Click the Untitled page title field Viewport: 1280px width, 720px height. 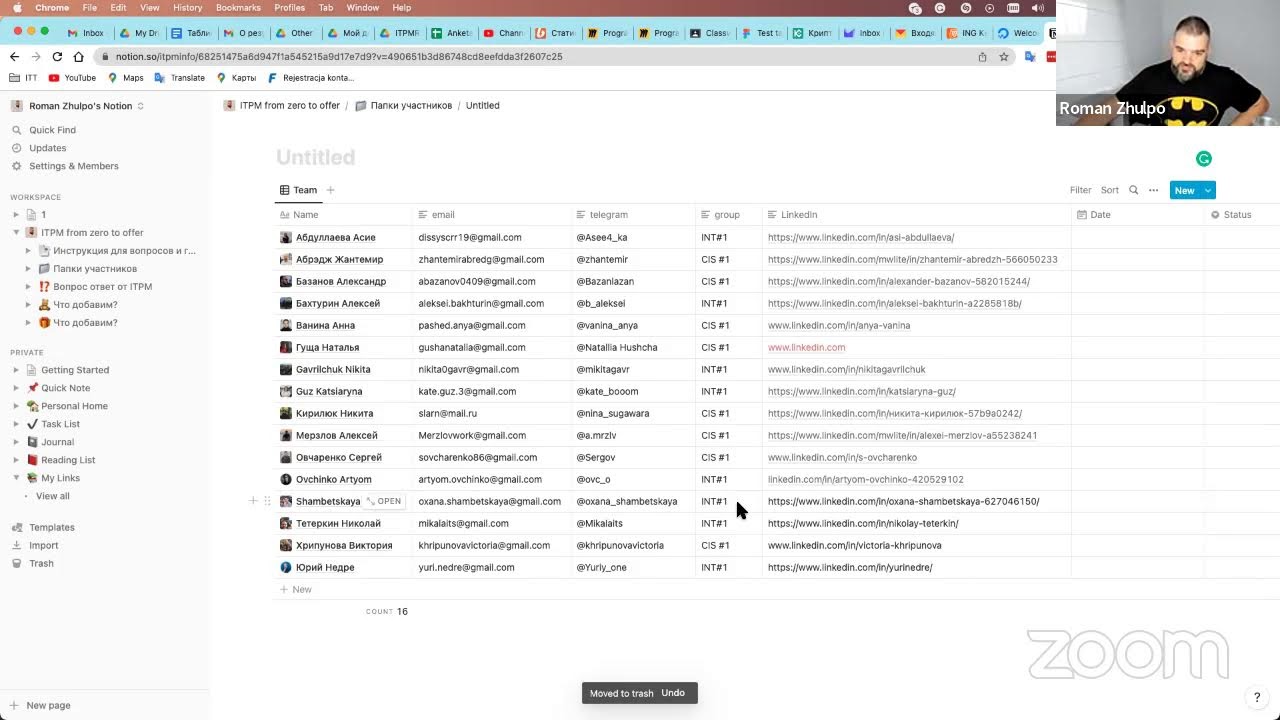point(316,157)
